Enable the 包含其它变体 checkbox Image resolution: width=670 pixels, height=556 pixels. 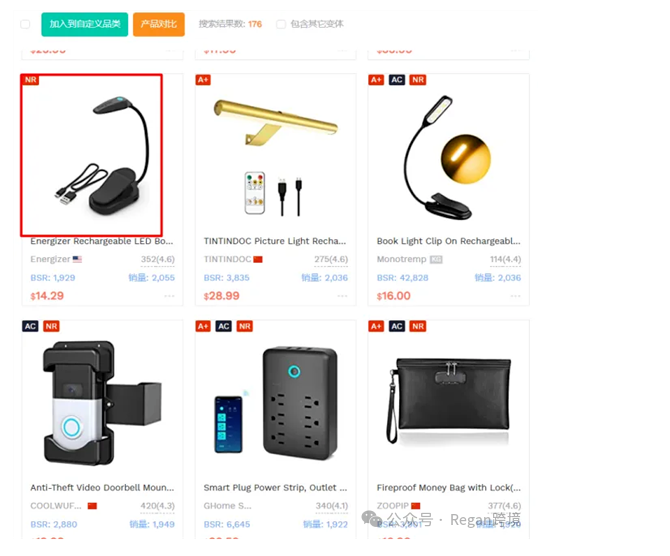281,24
